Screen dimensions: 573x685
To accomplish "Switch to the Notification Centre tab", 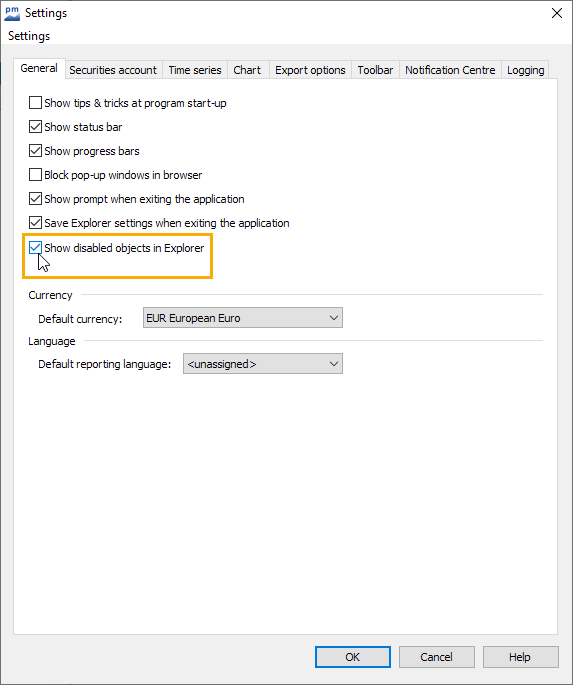I will point(450,70).
